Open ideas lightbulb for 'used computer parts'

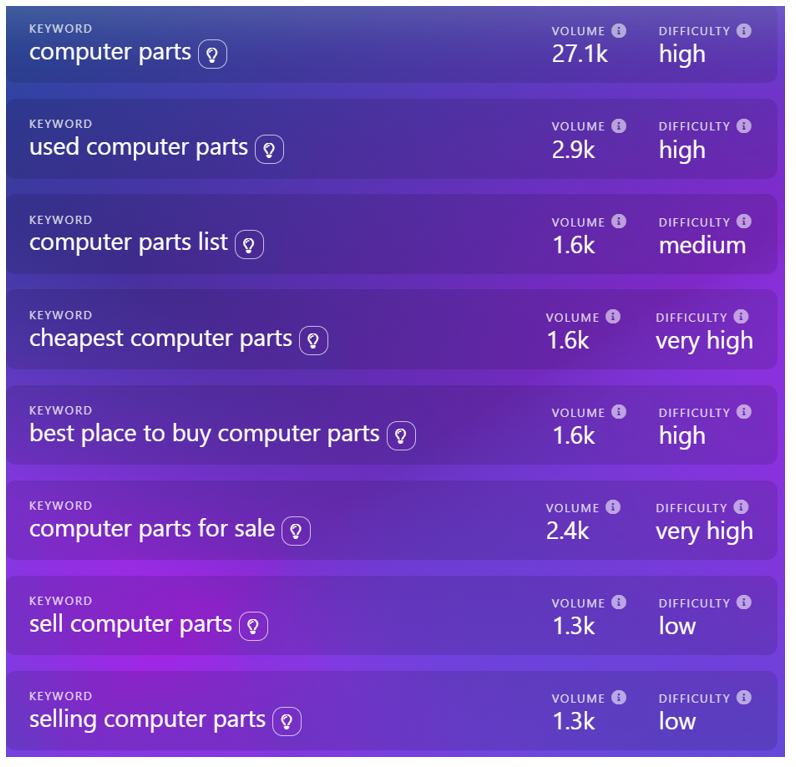(x=269, y=150)
